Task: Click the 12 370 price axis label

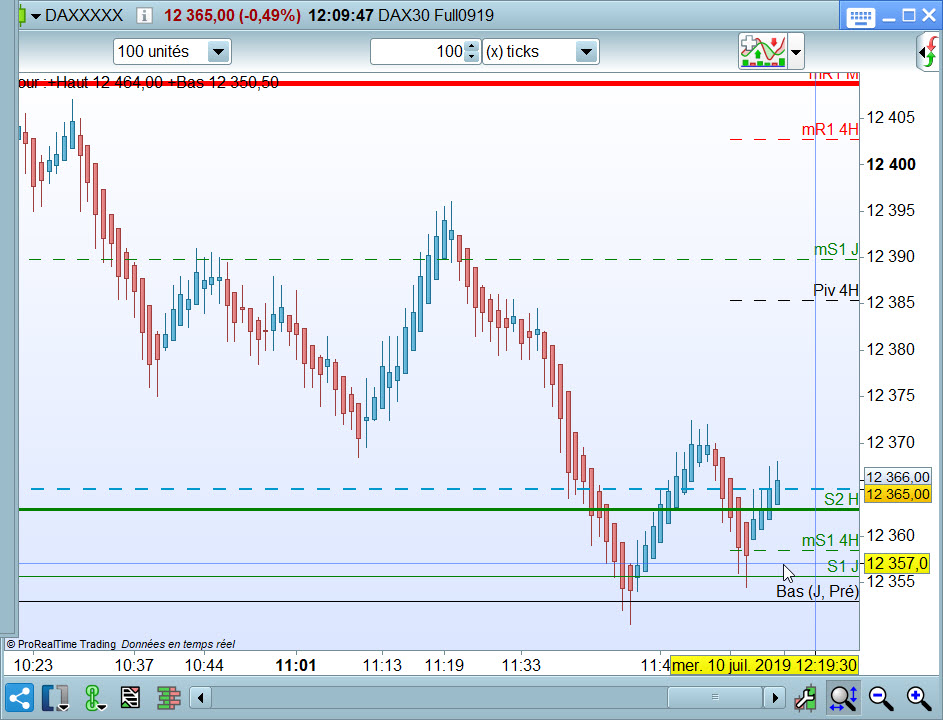Action: 891,443
